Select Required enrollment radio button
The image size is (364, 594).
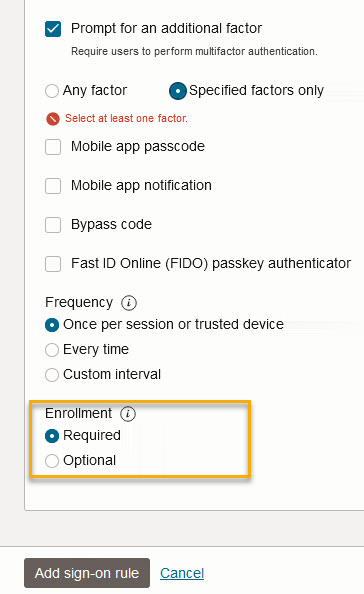click(52, 436)
